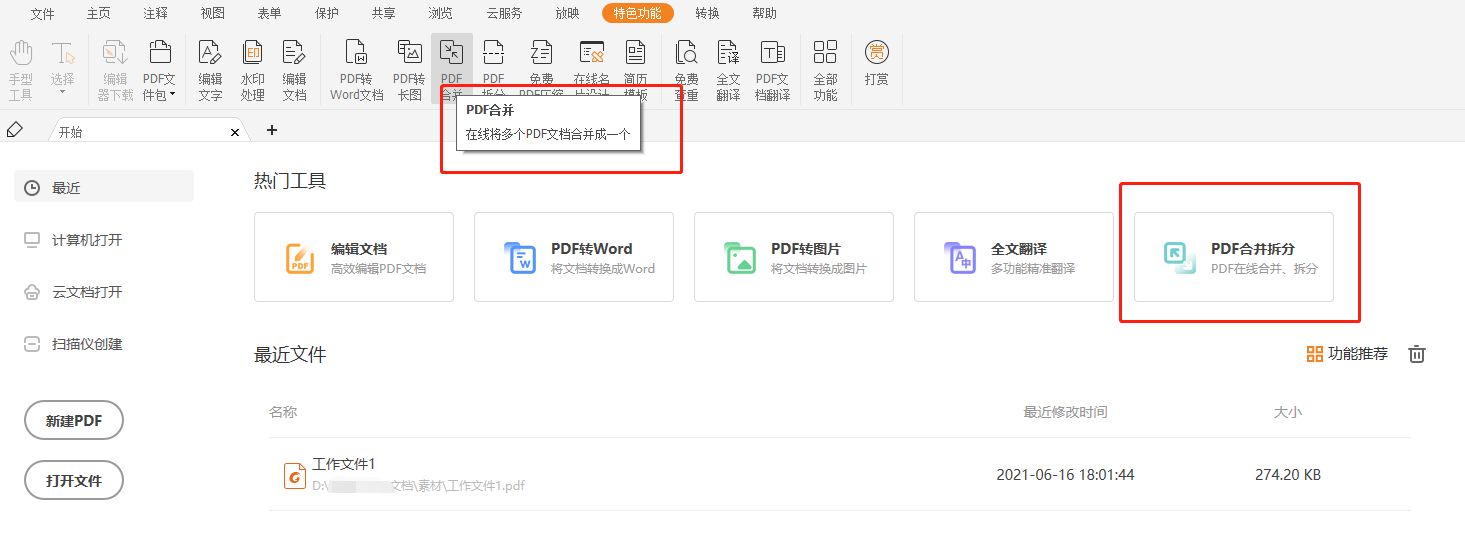
Task: Click the 最近修改时间 column header
Action: pyautogui.click(x=1065, y=412)
